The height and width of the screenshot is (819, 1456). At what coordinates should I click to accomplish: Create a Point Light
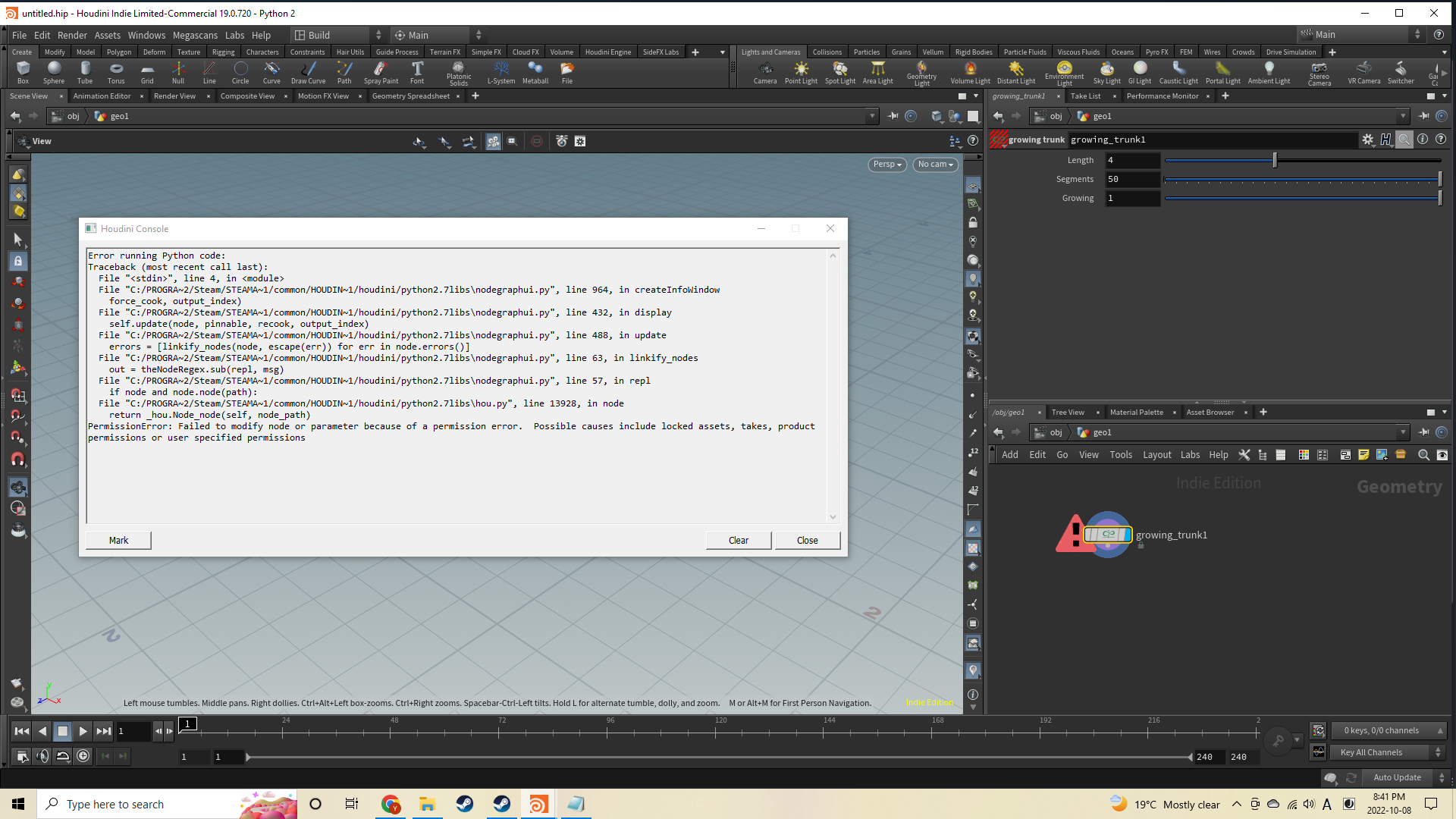pyautogui.click(x=801, y=72)
